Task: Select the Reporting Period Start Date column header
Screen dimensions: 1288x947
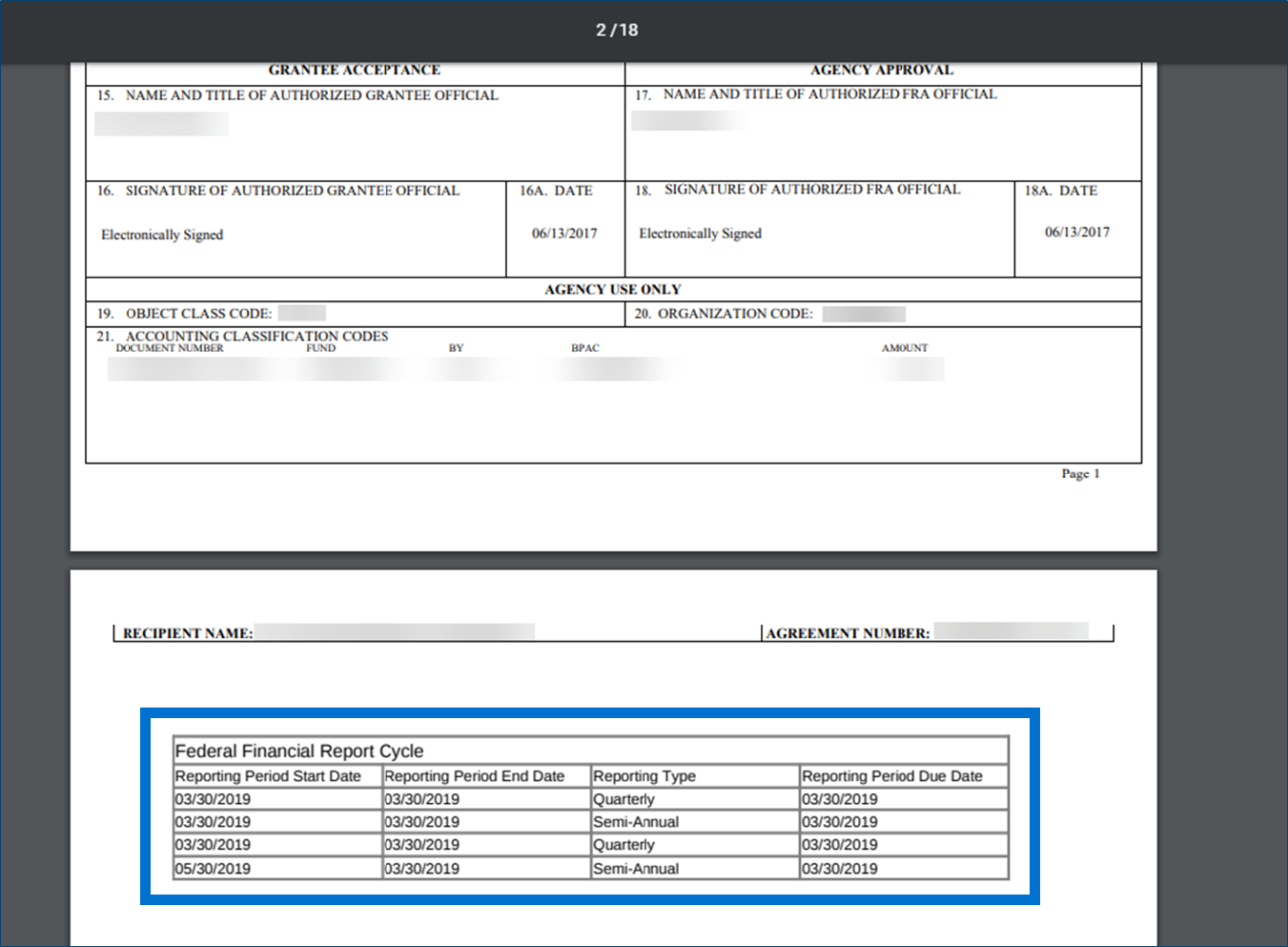Action: pyautogui.click(x=268, y=776)
